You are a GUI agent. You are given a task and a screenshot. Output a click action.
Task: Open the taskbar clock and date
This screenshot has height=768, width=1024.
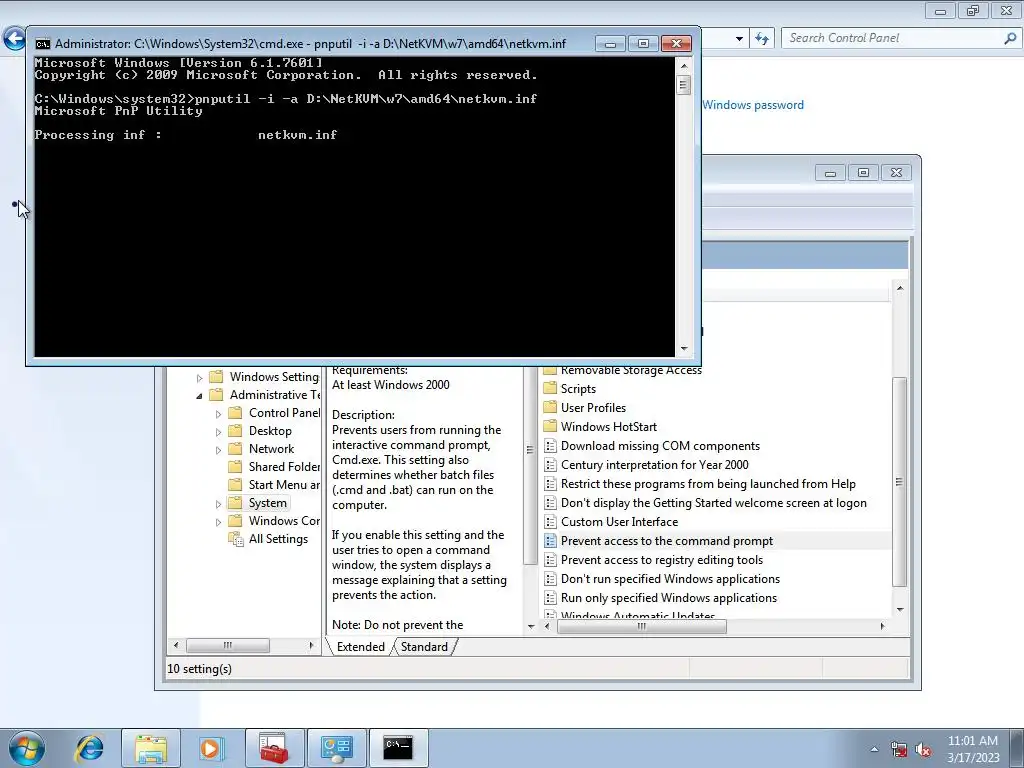point(973,749)
